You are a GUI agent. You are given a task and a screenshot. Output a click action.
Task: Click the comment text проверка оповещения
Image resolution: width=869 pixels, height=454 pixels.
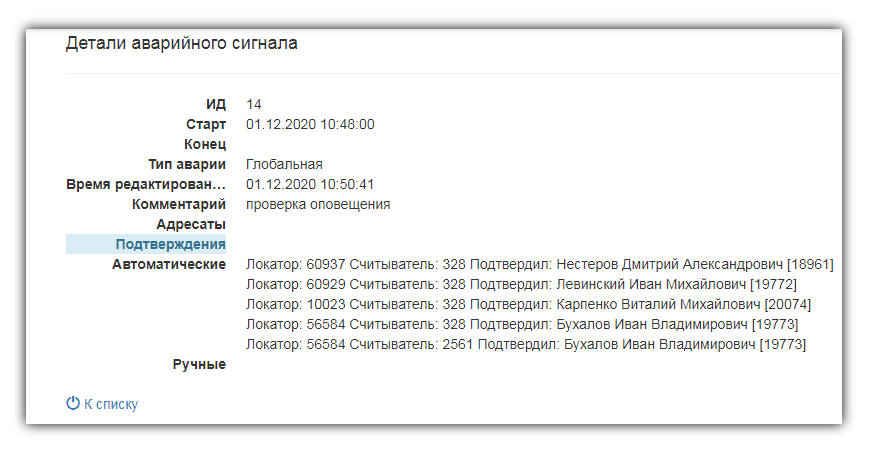tap(318, 205)
